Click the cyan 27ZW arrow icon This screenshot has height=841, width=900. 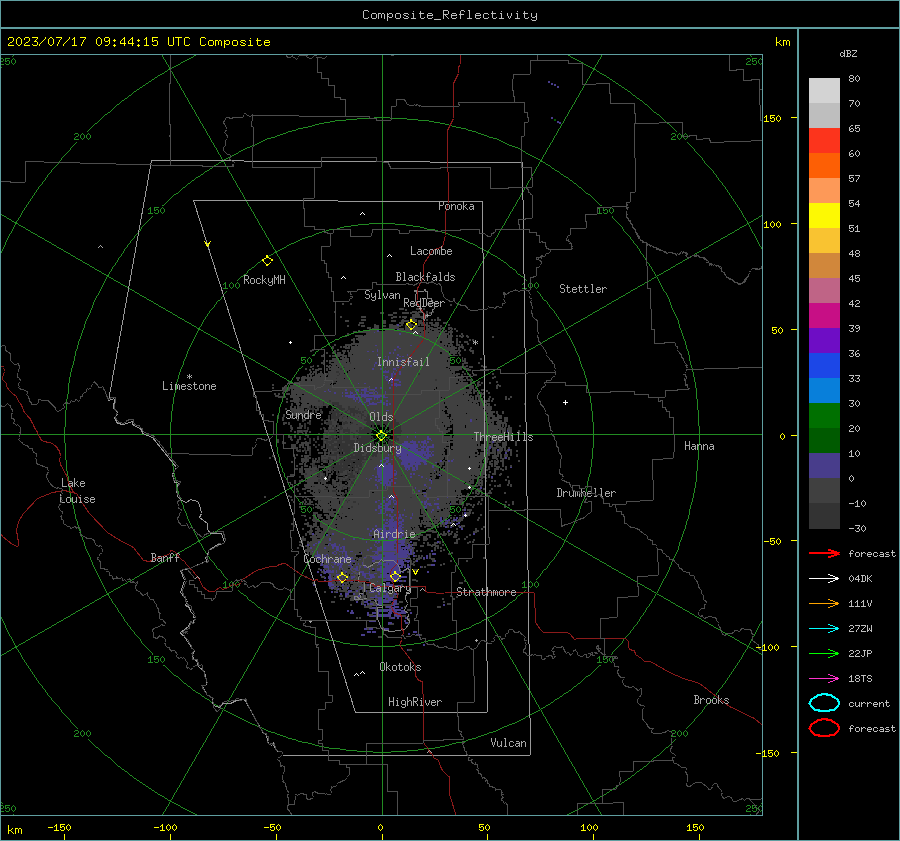[x=824, y=629]
